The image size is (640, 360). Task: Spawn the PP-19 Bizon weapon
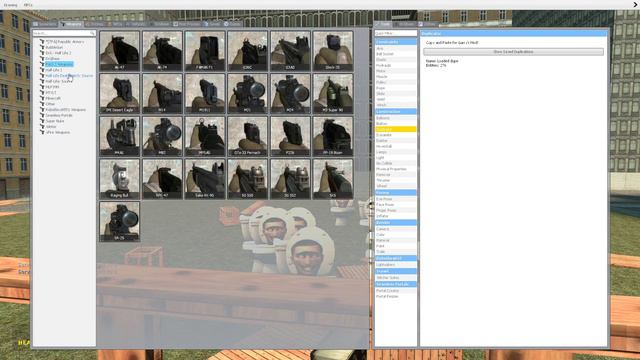click(333, 136)
